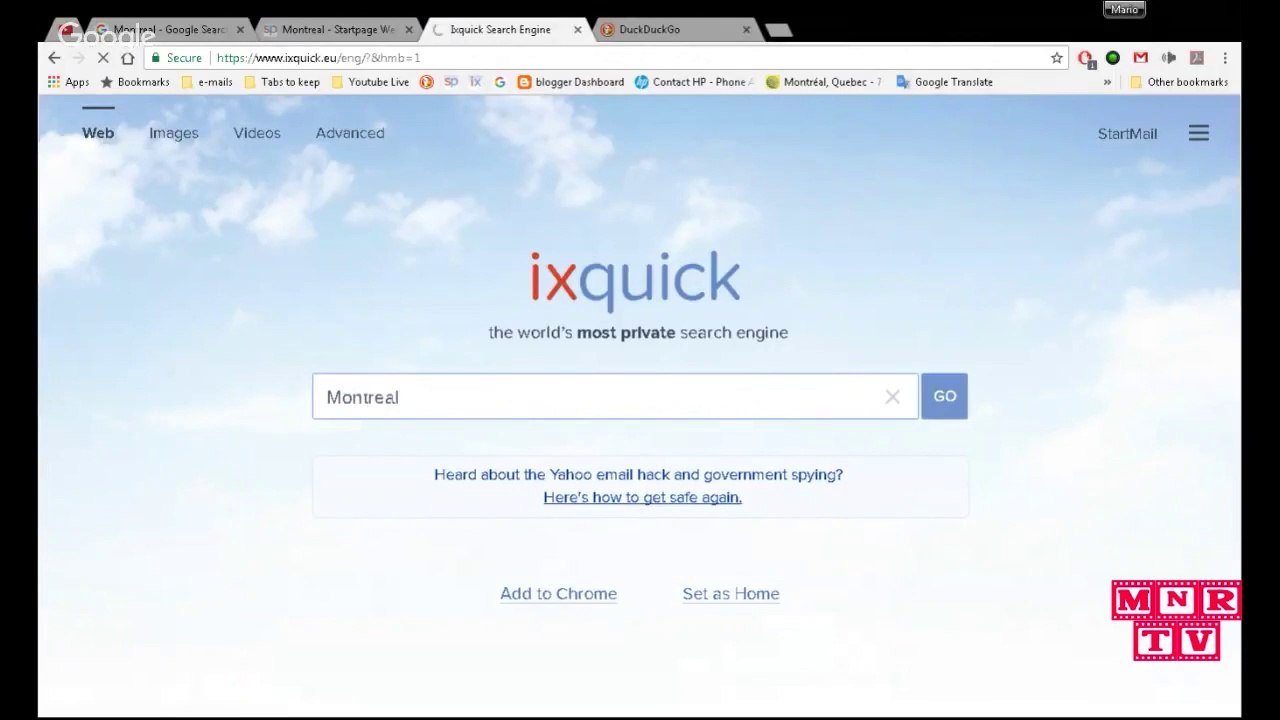Select the Web search category
1280x720 pixels.
click(98, 133)
